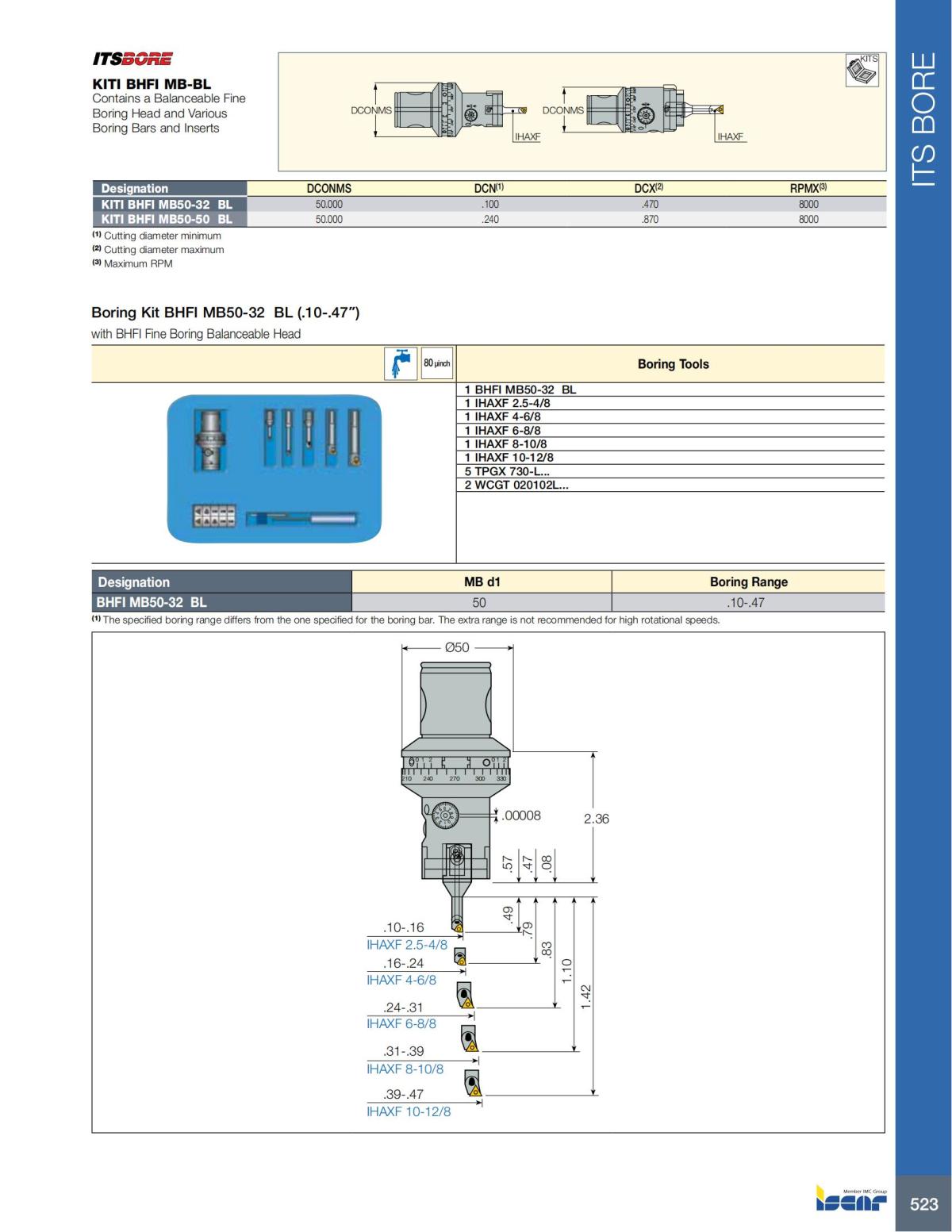Viewport: 952px width, 1232px height.
Task: Click the IHAXF 2.5-4/8 insert illustration label
Action: click(x=407, y=945)
